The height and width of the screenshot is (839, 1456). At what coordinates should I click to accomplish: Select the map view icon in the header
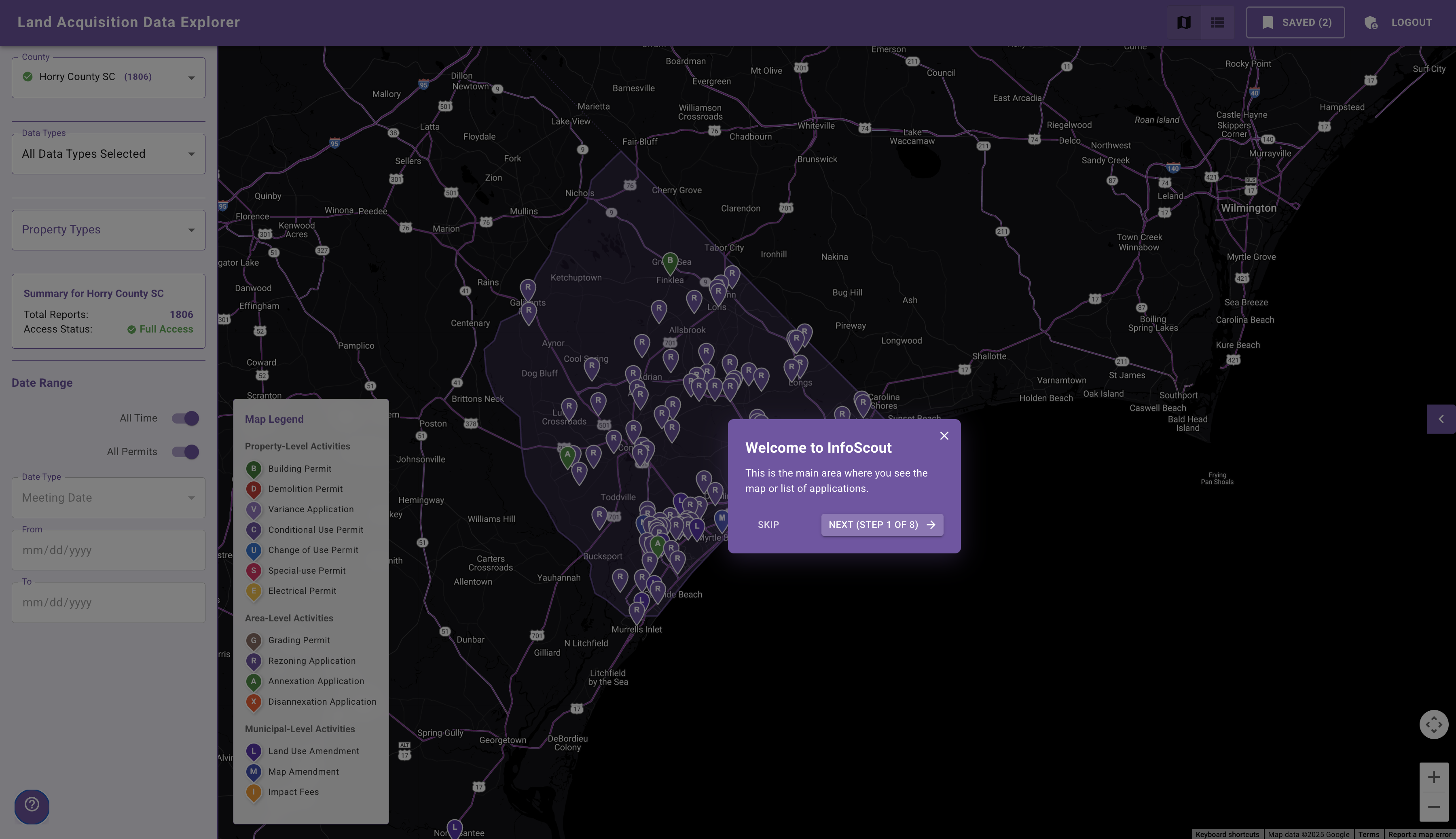tap(1183, 23)
